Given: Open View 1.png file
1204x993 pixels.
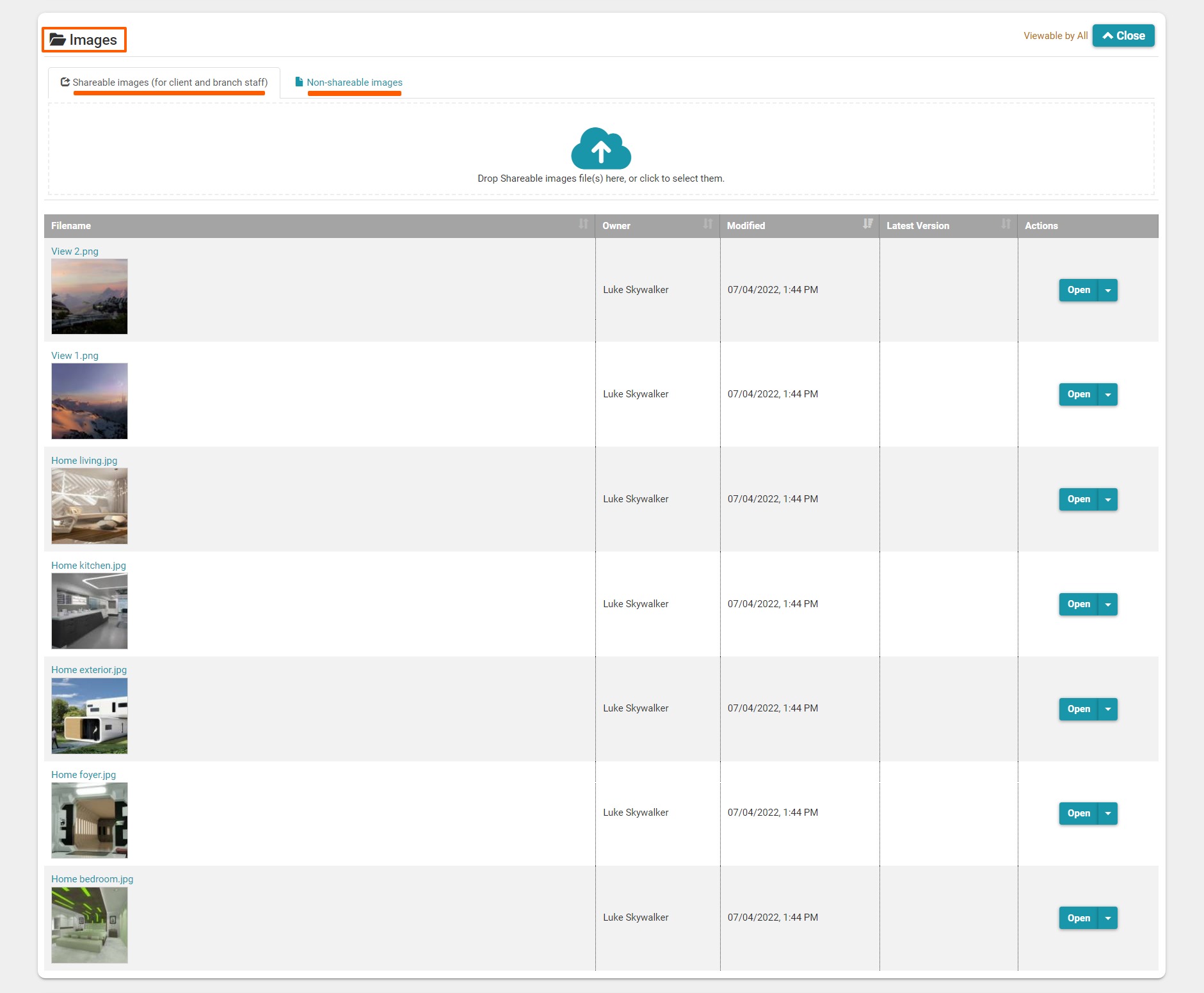Looking at the screenshot, I should [x=1079, y=394].
